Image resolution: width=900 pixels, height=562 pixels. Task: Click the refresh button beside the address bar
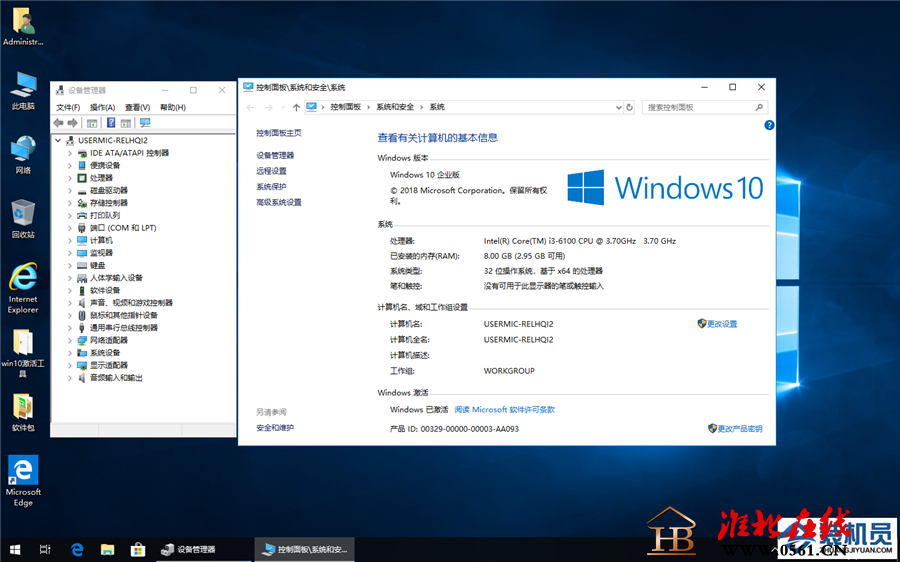click(630, 107)
